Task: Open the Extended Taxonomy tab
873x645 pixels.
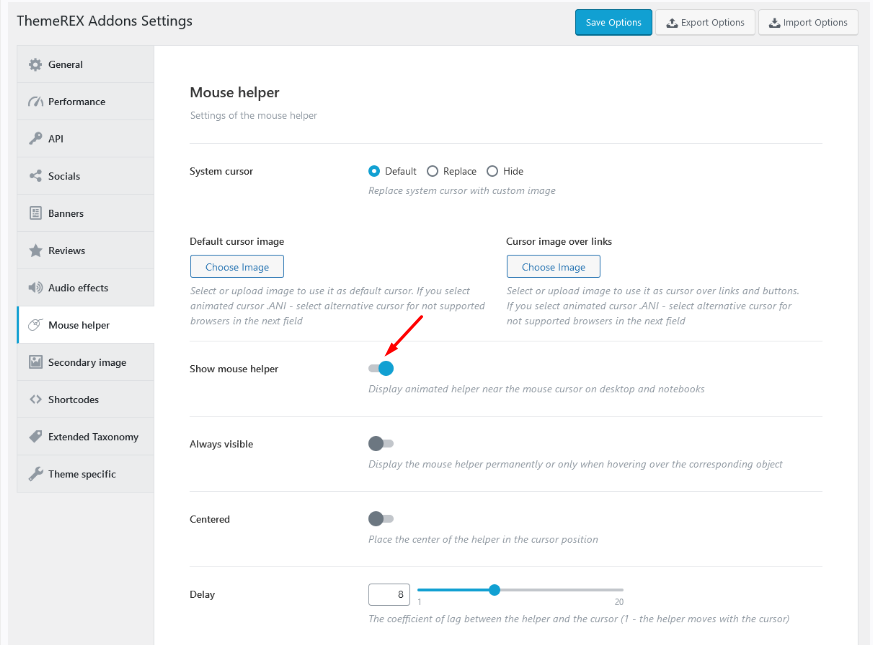Action: (x=86, y=437)
